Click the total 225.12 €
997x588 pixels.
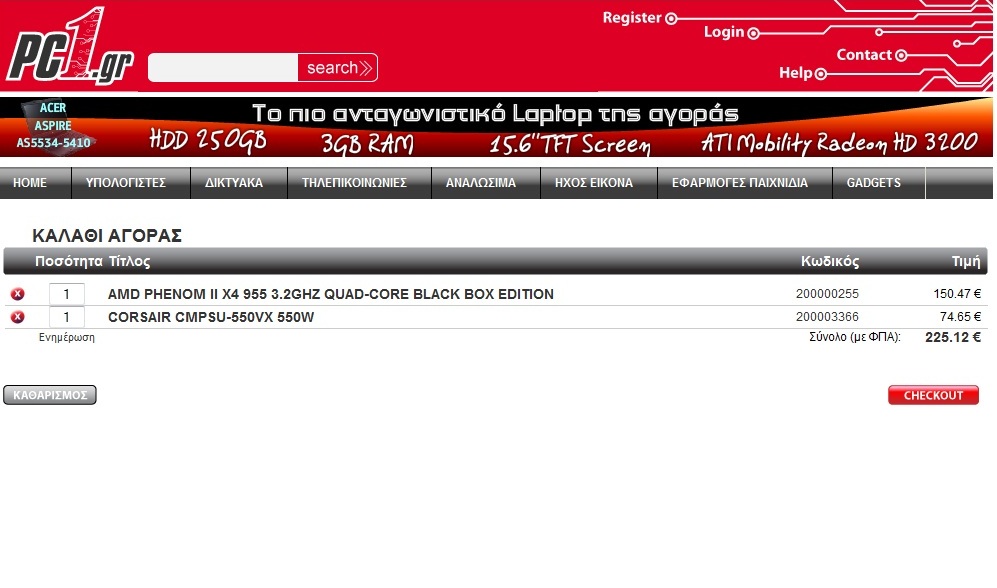pyautogui.click(x=953, y=337)
